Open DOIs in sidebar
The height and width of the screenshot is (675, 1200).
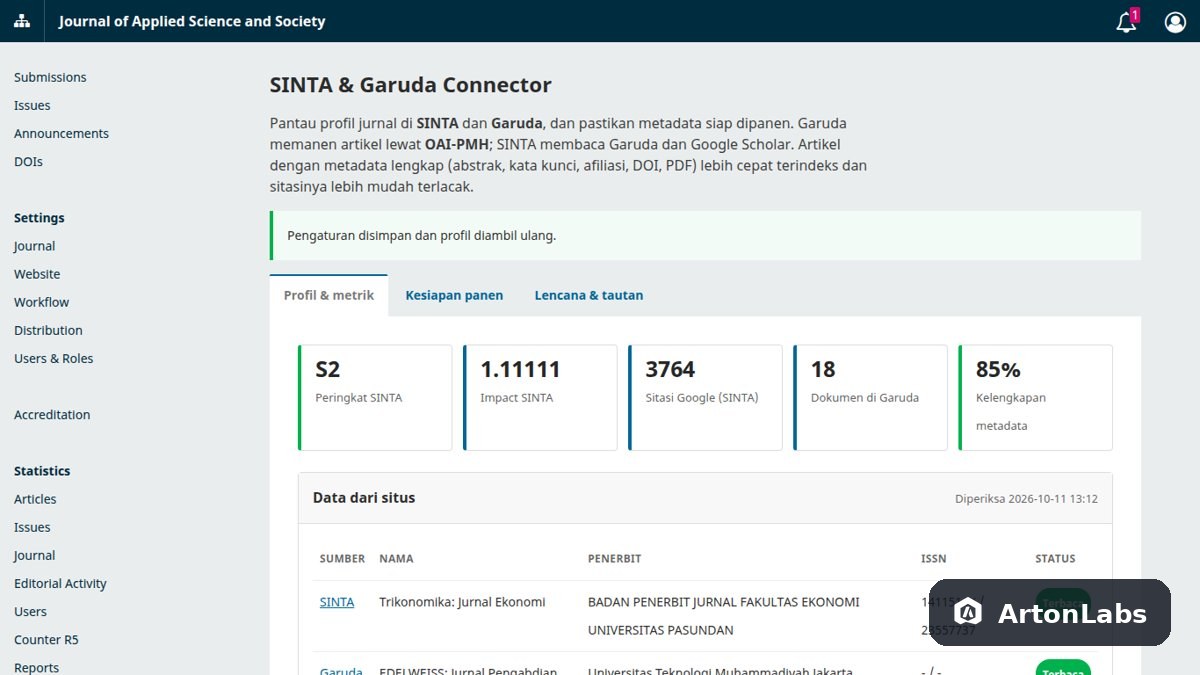click(28, 161)
